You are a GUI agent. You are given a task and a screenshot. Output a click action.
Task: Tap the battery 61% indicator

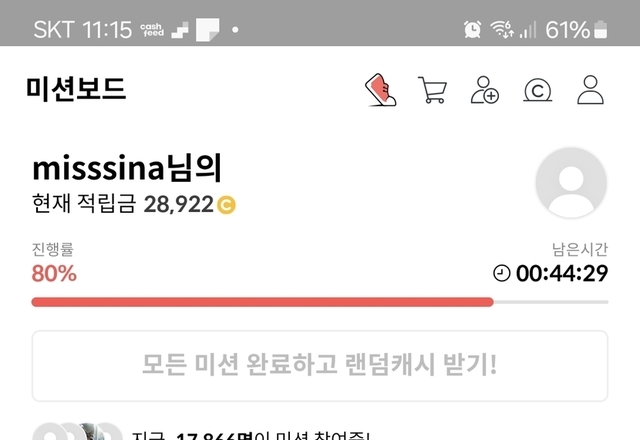(x=576, y=30)
